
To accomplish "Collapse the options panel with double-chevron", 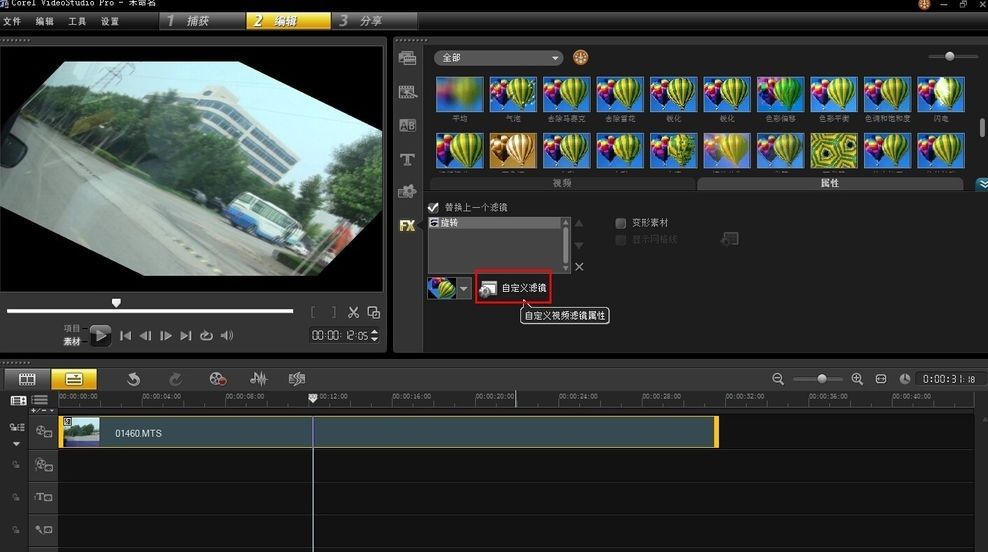I will 981,184.
